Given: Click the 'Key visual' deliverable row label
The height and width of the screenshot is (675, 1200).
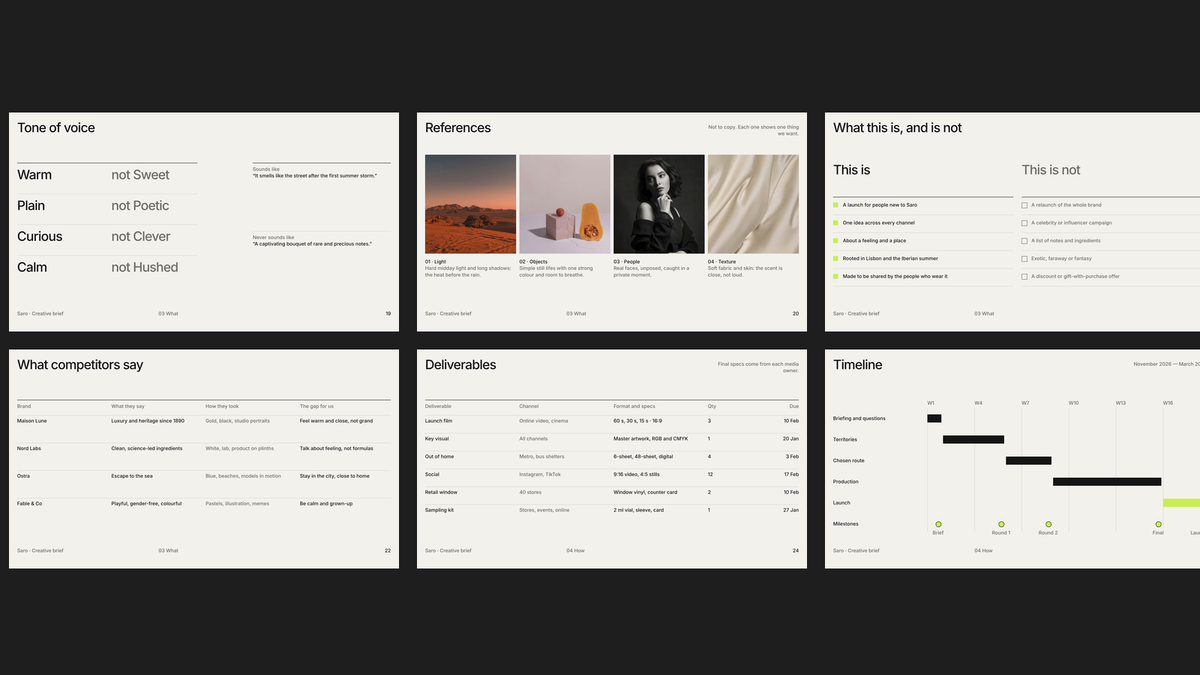Looking at the screenshot, I should [438, 439].
